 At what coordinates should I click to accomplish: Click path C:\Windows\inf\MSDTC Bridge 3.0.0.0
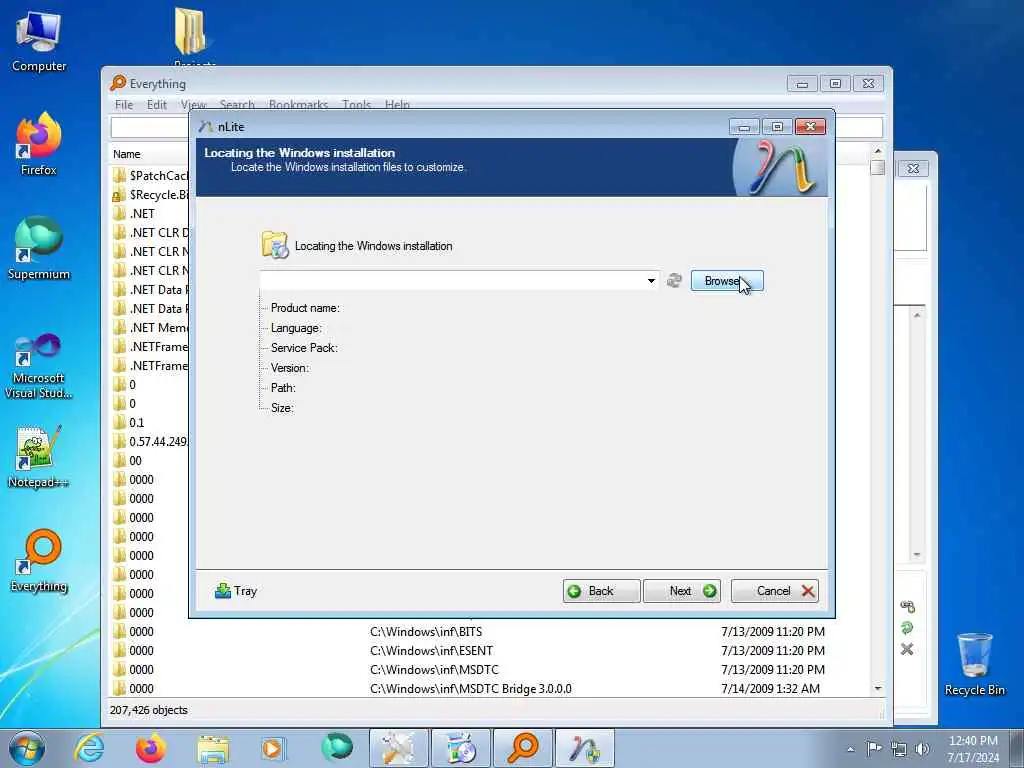click(470, 688)
